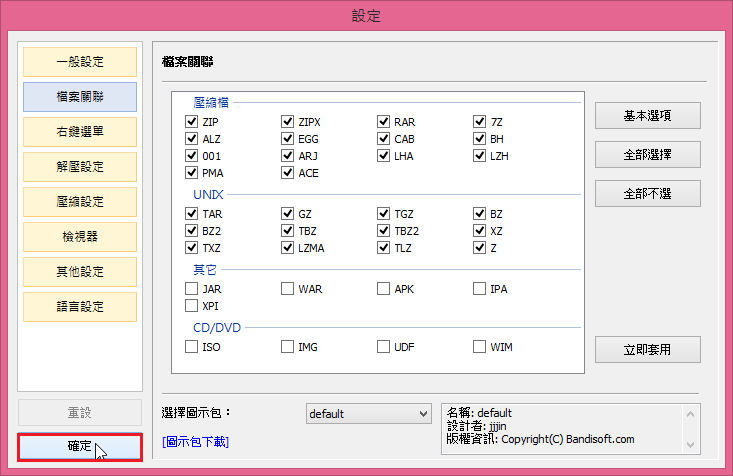This screenshot has width=733, height=476.
Task: Toggle the BH checkbox
Action: point(479,139)
